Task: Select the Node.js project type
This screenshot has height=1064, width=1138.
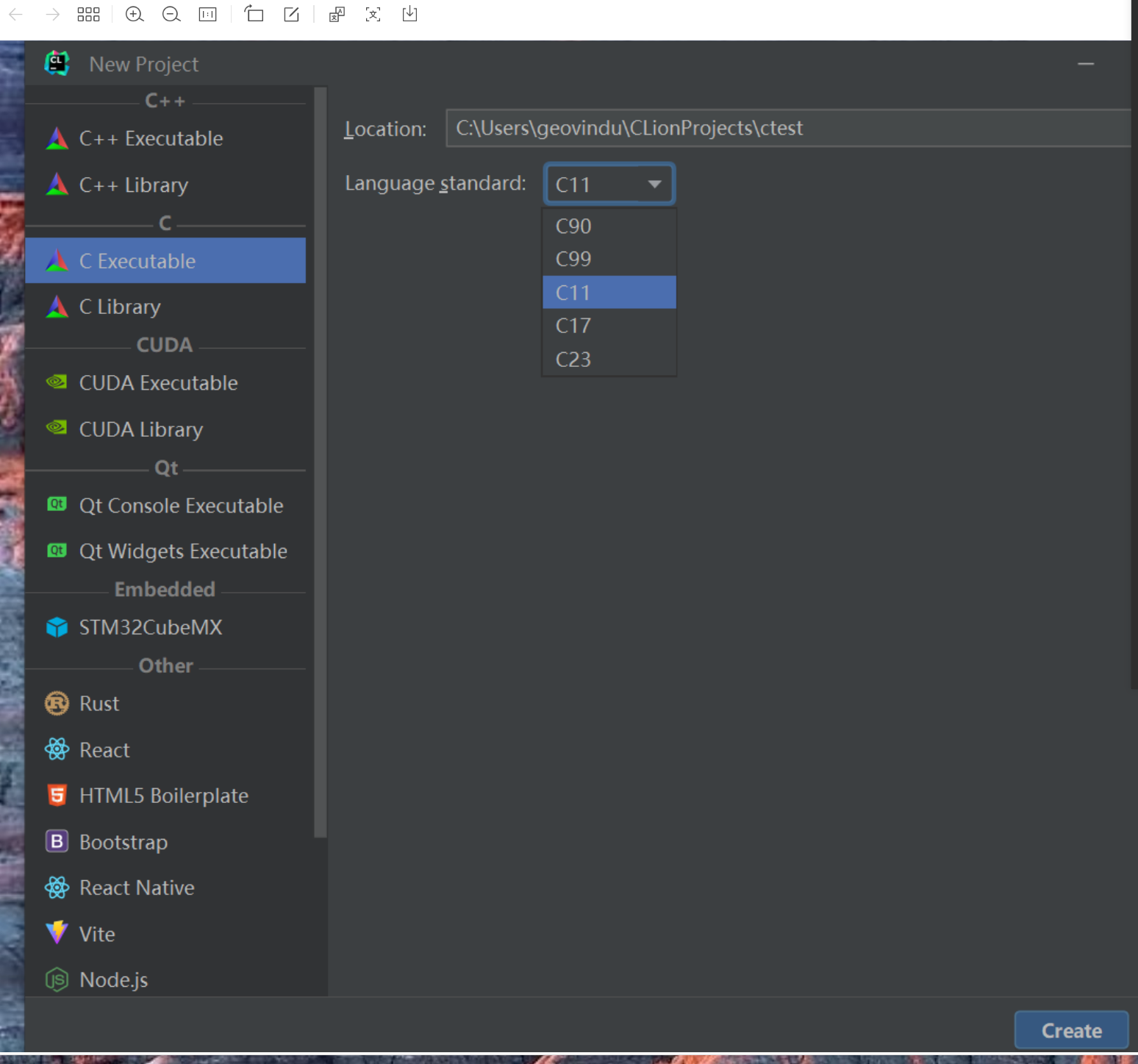Action: pos(165,979)
